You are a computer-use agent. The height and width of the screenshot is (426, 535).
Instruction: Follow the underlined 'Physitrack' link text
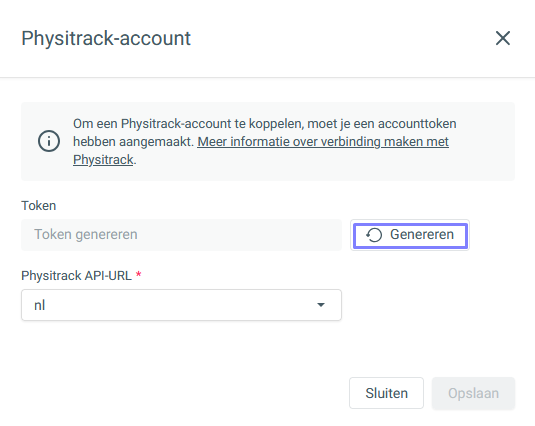point(103,160)
